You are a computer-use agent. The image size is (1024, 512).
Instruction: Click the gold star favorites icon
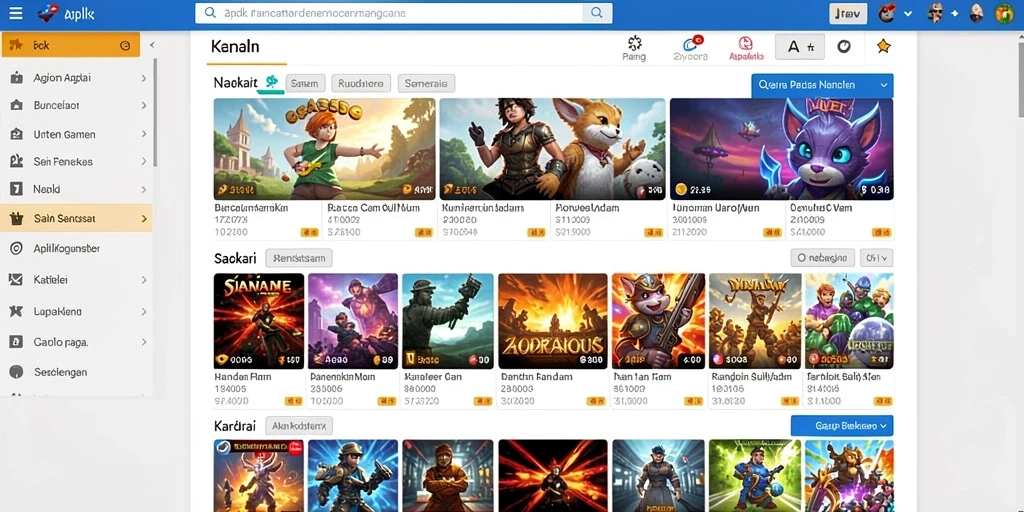(x=883, y=46)
